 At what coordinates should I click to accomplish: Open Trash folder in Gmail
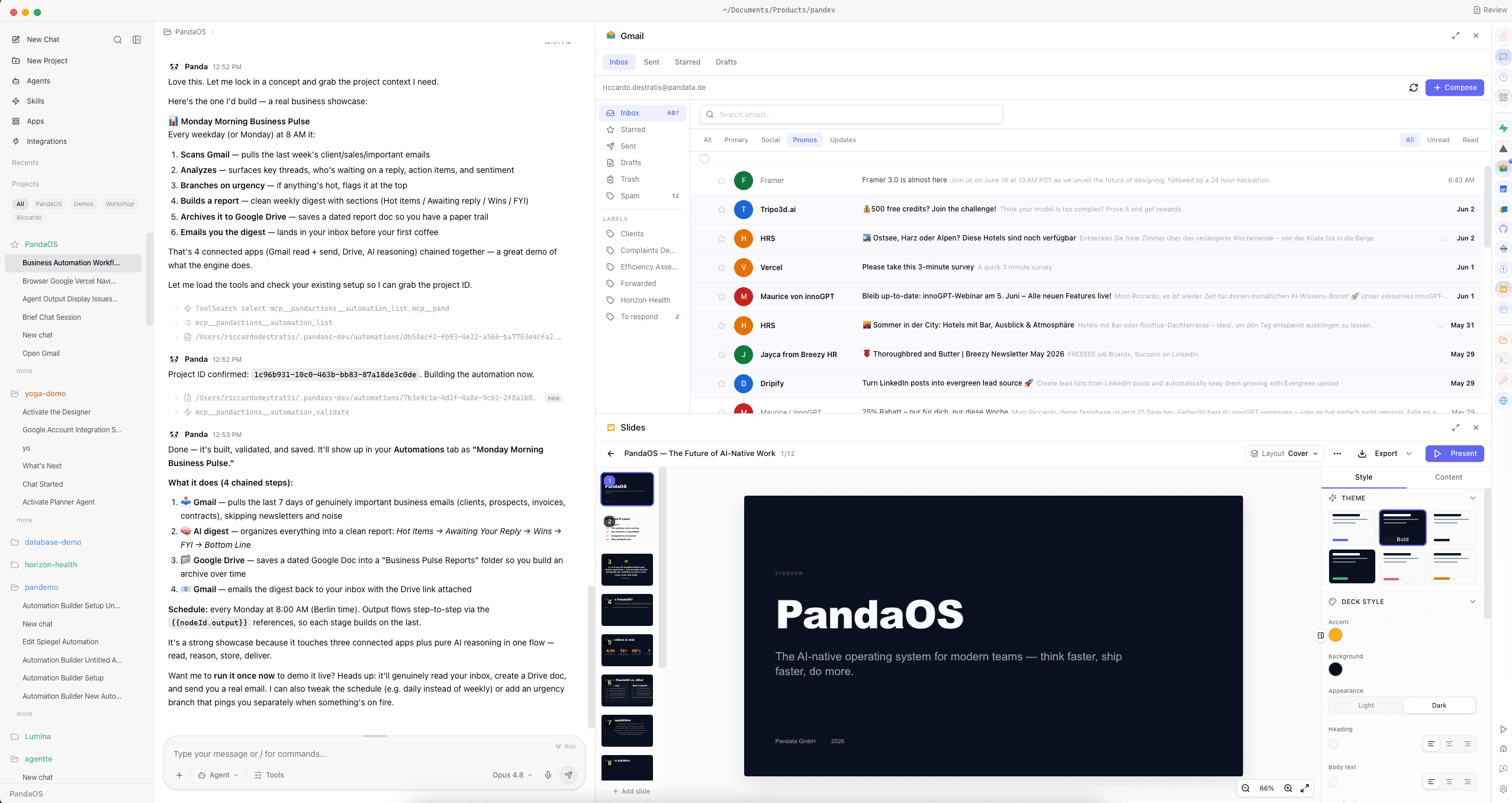click(x=642, y=179)
